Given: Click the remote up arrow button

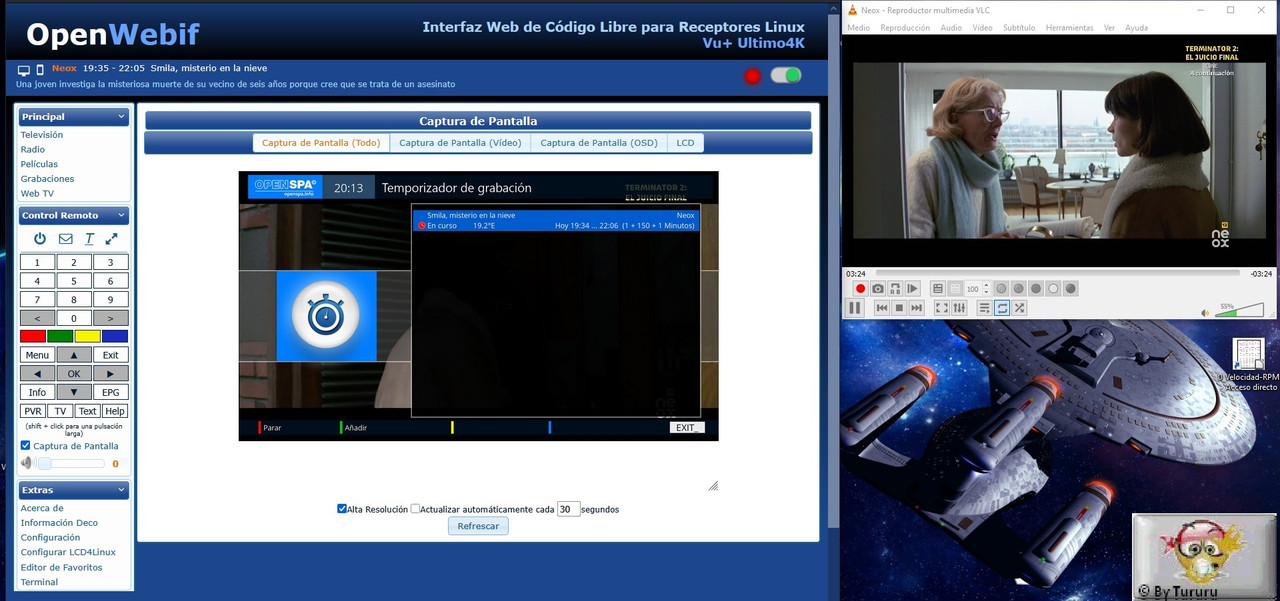Looking at the screenshot, I should (74, 355).
